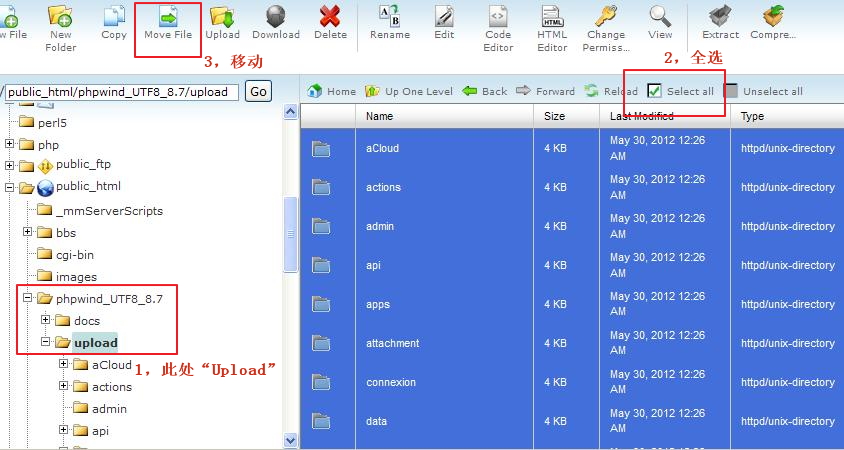Click the Compress toolbar icon

[773, 16]
